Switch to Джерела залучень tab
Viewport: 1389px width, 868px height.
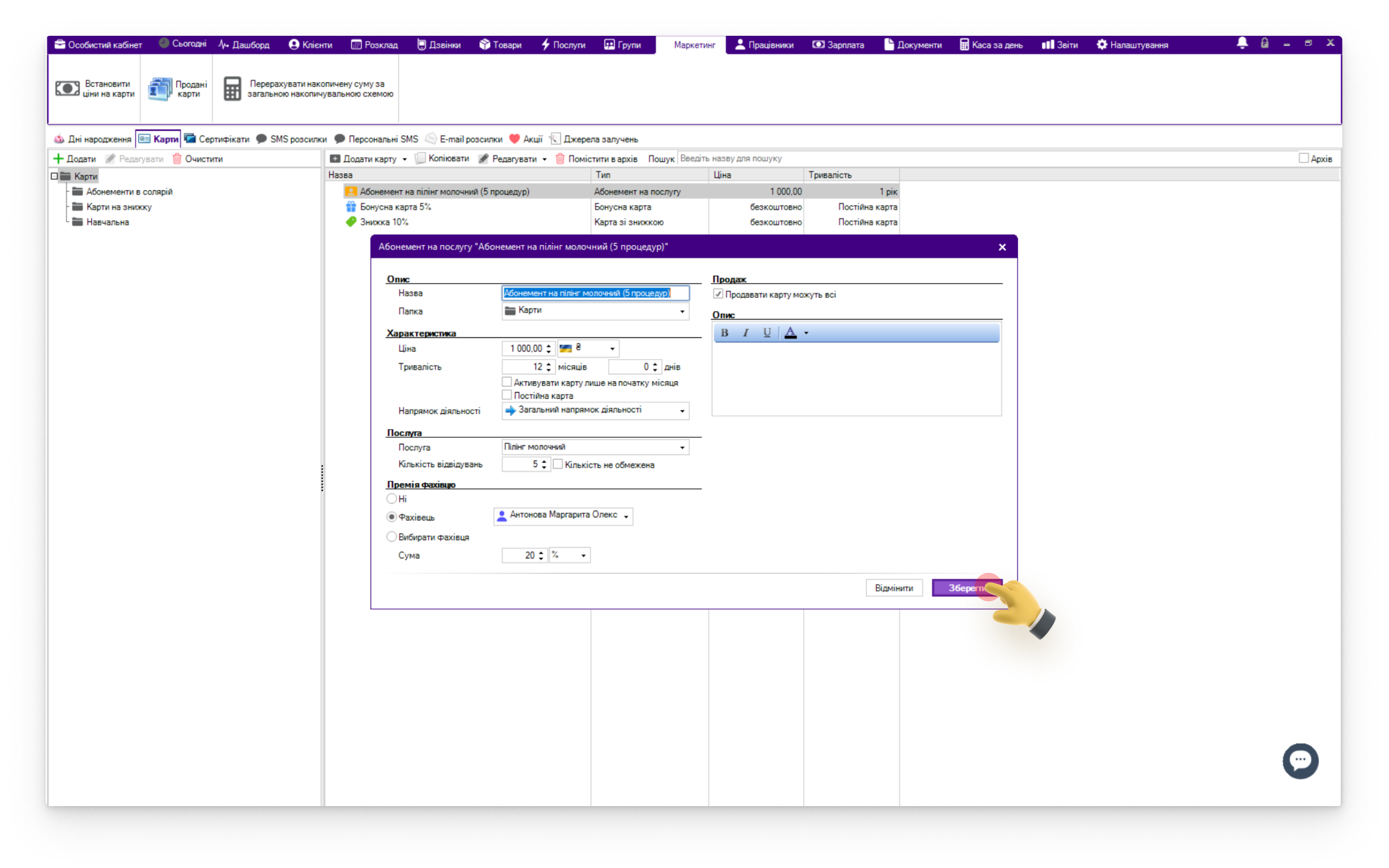click(594, 139)
